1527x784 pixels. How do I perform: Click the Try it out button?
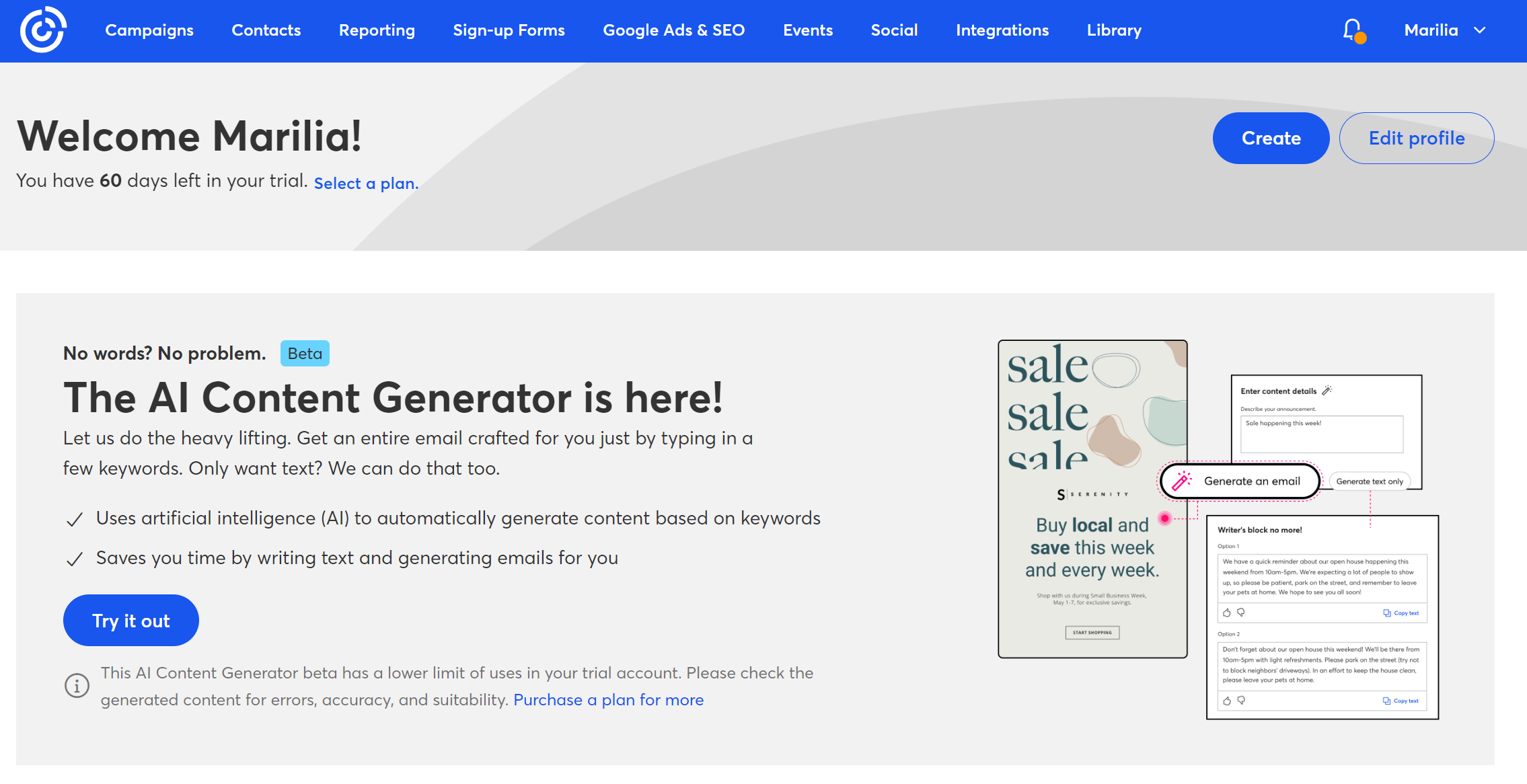pyautogui.click(x=130, y=620)
